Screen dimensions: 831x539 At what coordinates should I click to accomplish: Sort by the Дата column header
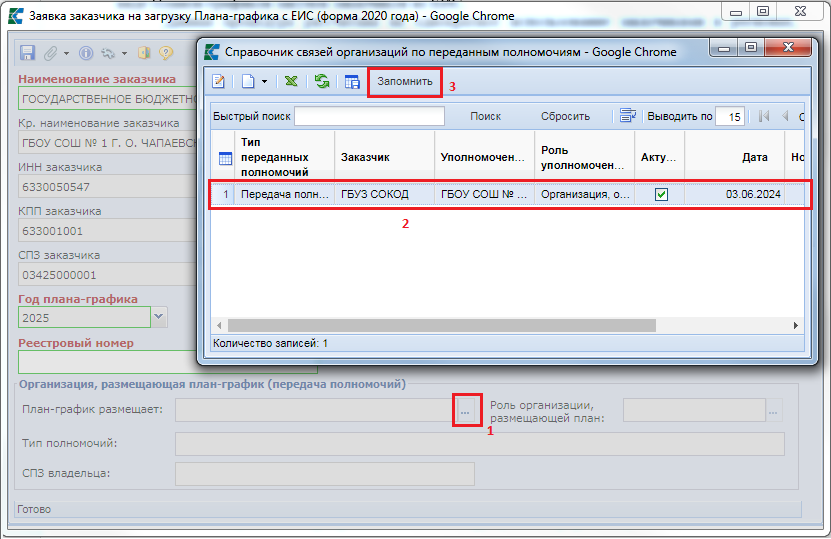pyautogui.click(x=754, y=157)
